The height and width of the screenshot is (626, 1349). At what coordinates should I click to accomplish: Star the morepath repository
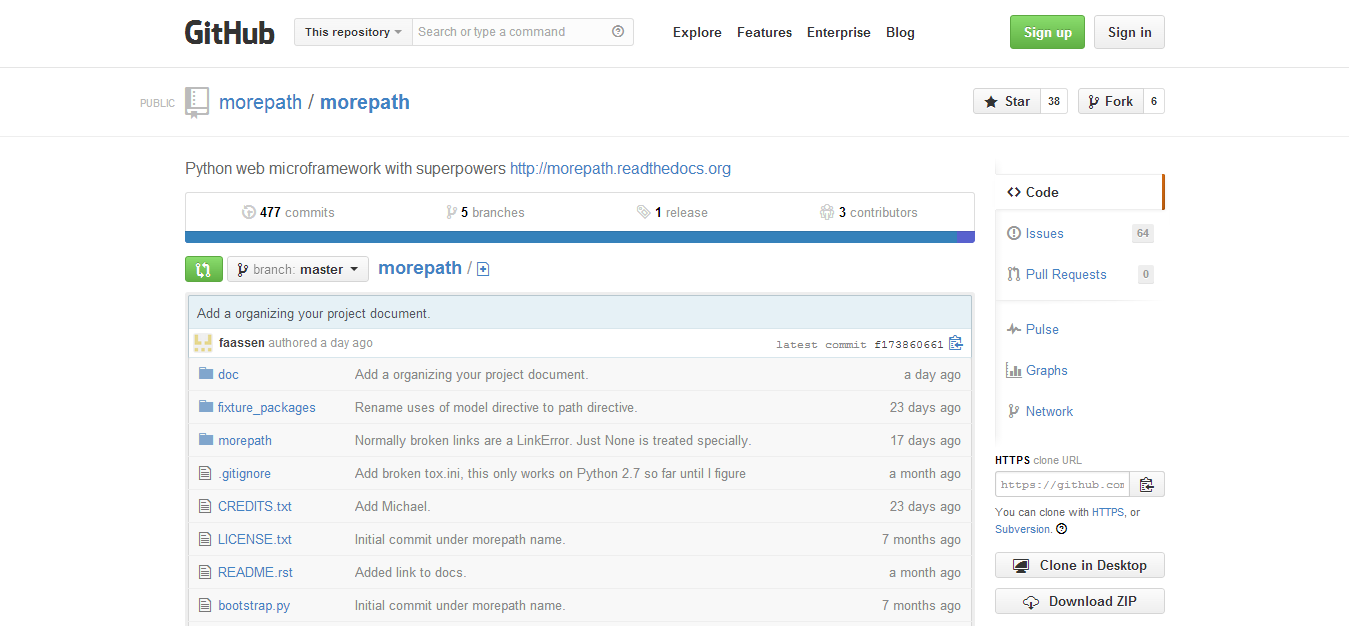click(x=1007, y=101)
